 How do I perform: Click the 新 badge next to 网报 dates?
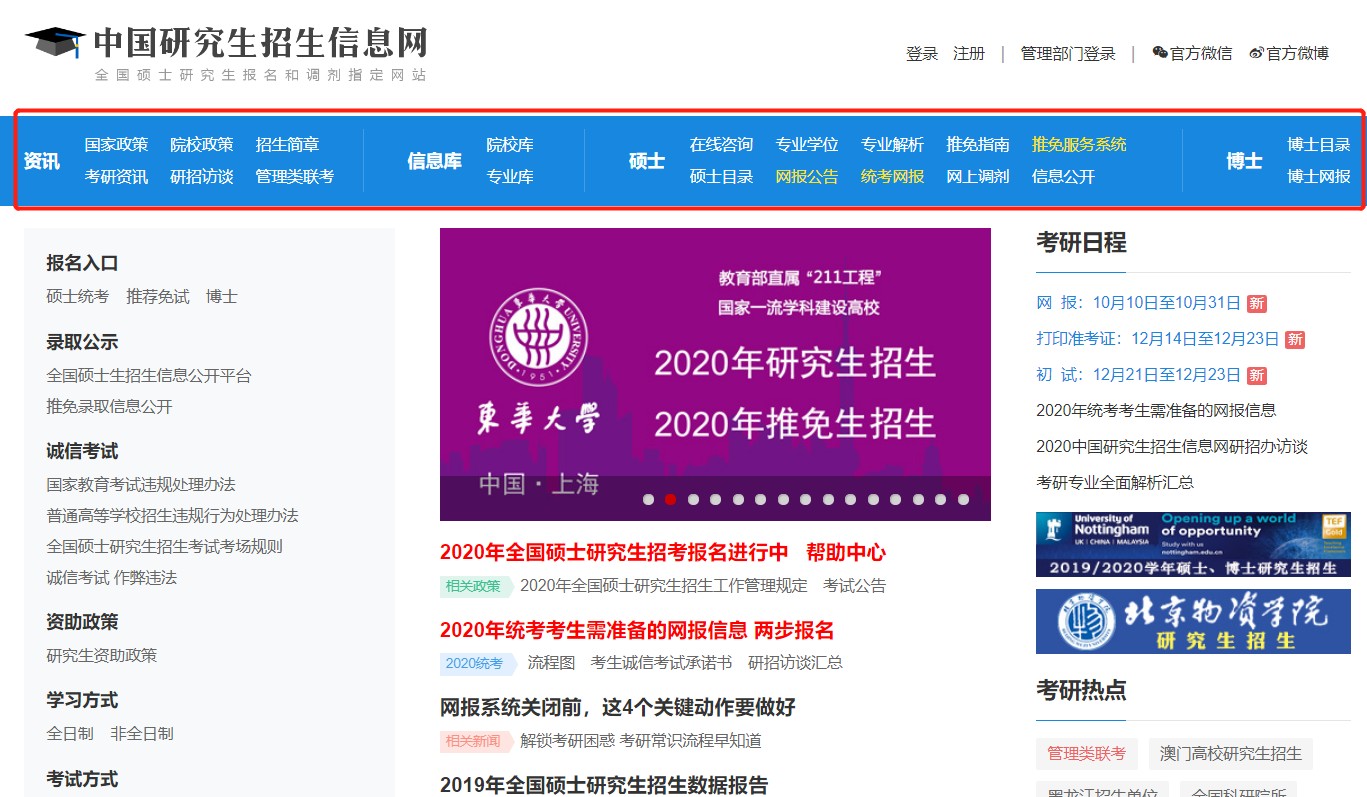[1255, 304]
